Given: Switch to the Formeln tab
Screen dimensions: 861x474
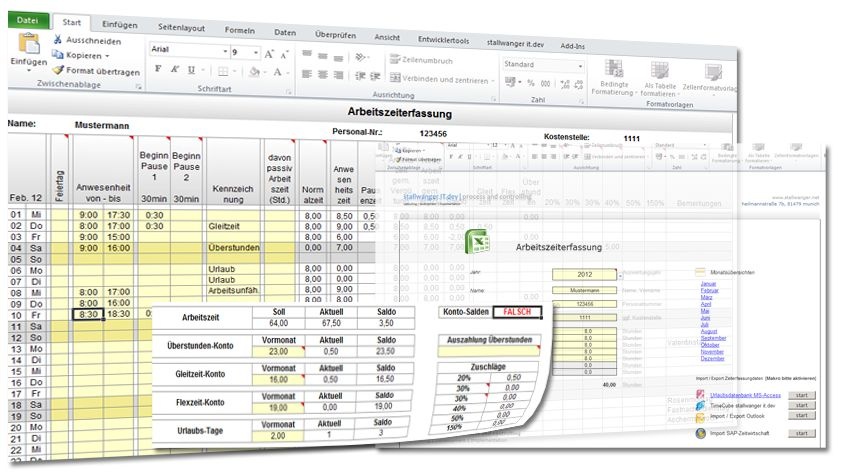Looking at the screenshot, I should 239,30.
